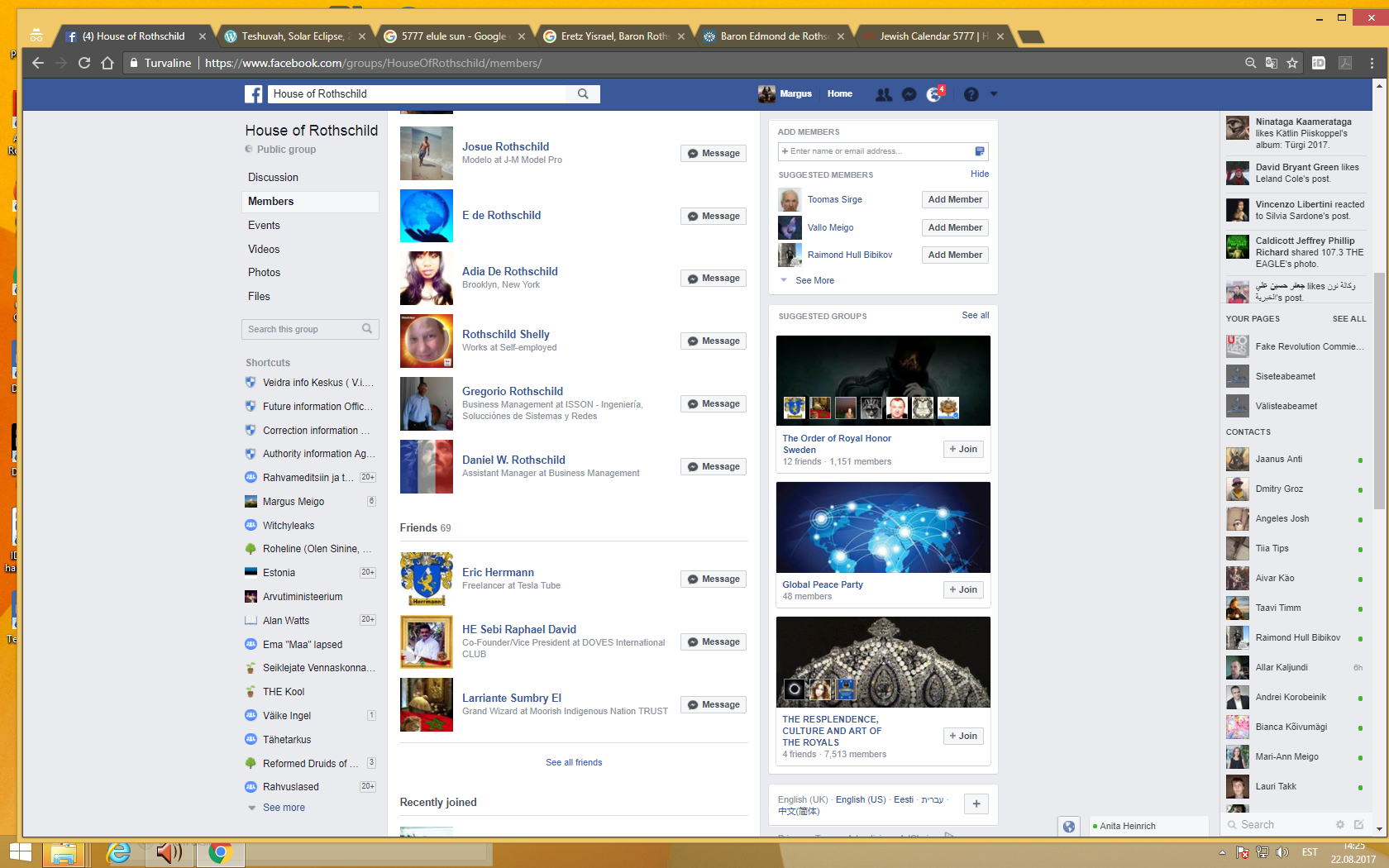Viewport: 1389px width, 868px height.
Task: Expand See More suggested members
Action: (x=814, y=281)
